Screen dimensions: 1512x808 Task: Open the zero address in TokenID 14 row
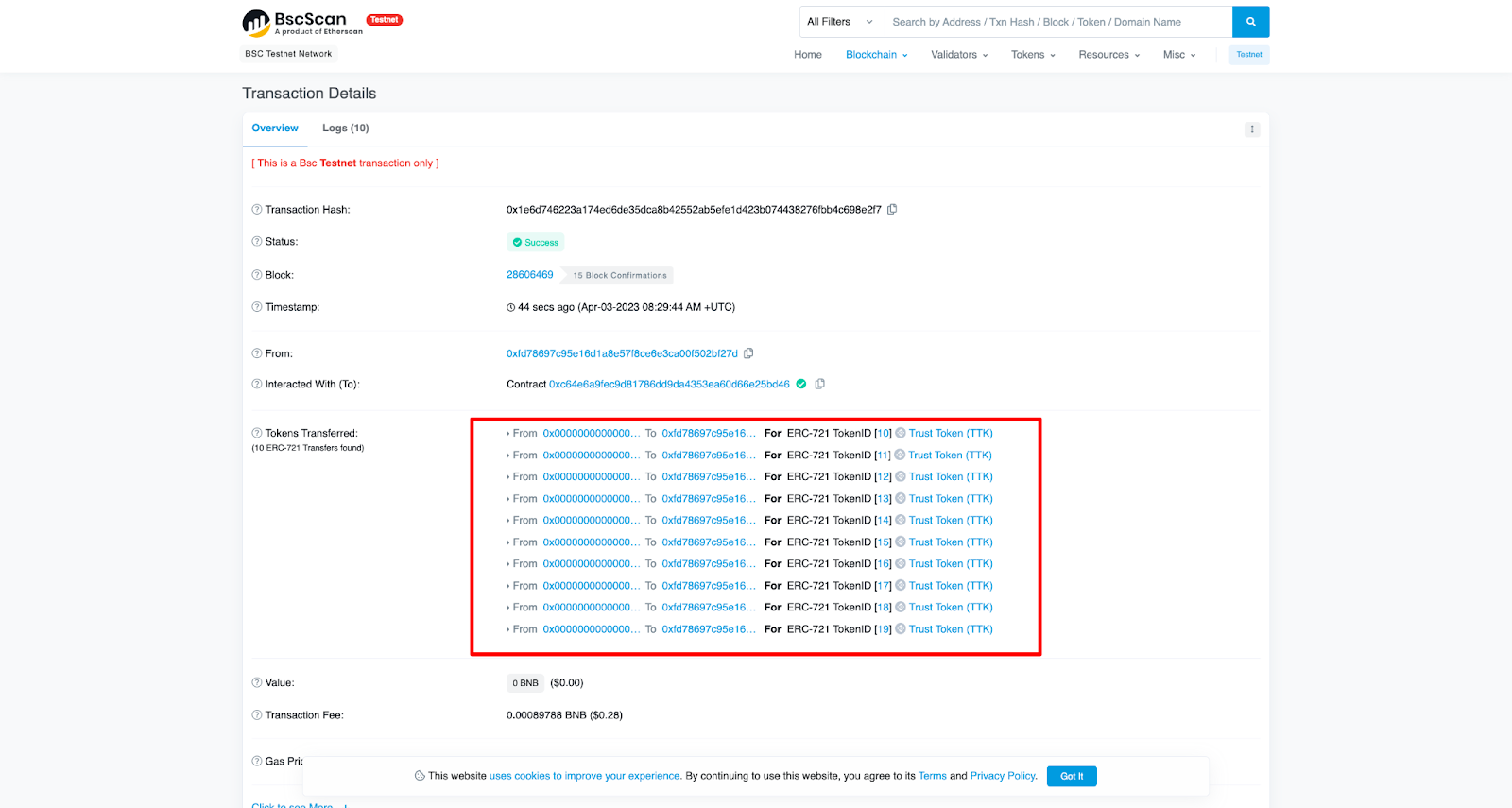point(592,521)
